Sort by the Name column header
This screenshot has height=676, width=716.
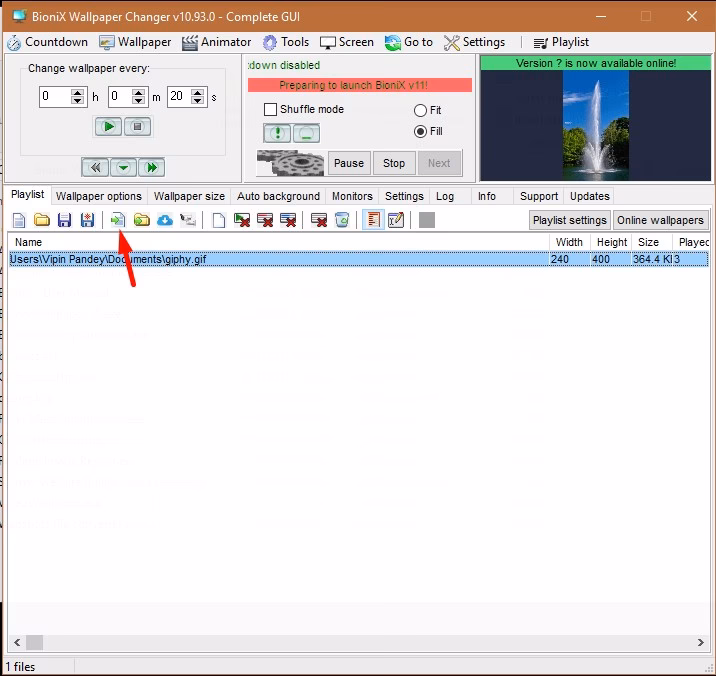click(279, 242)
